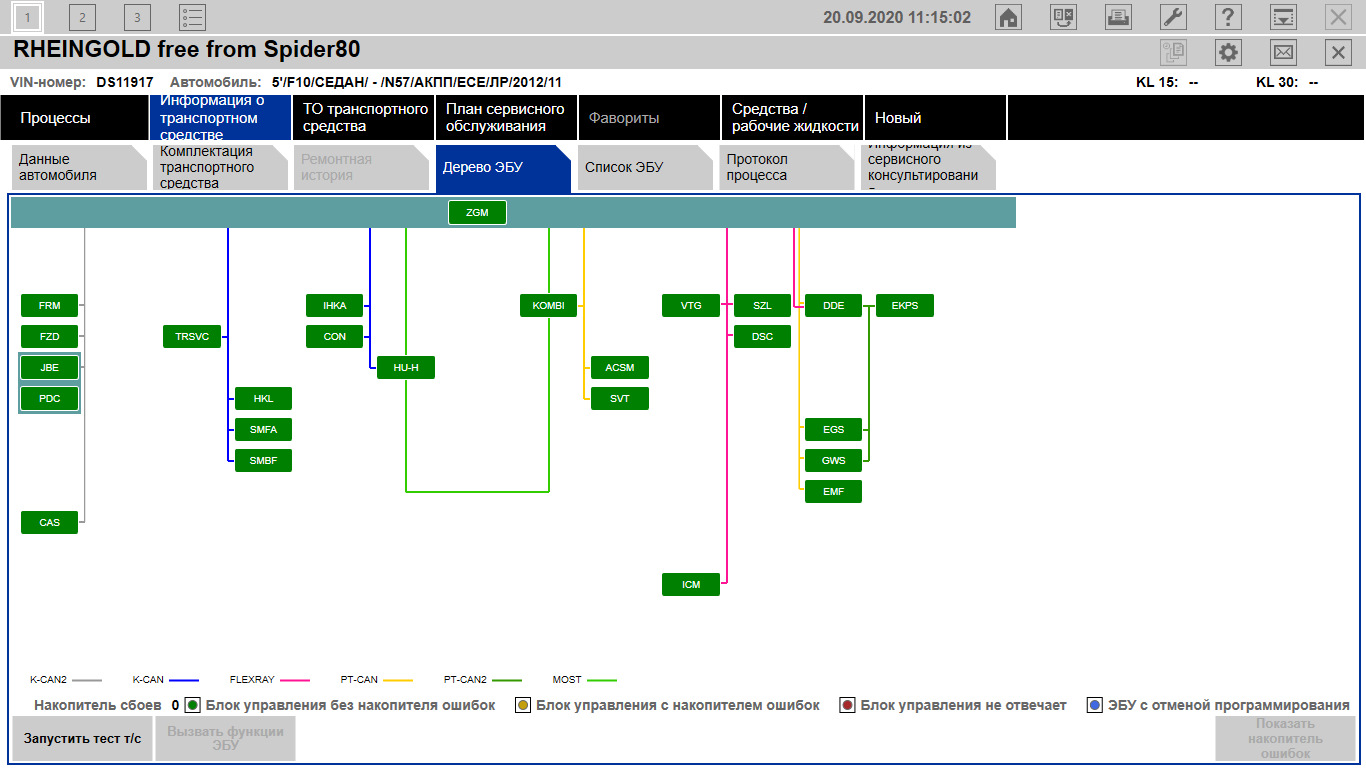This screenshot has width=1366, height=768.
Task: Select the HKL control unit
Action: 263,399
